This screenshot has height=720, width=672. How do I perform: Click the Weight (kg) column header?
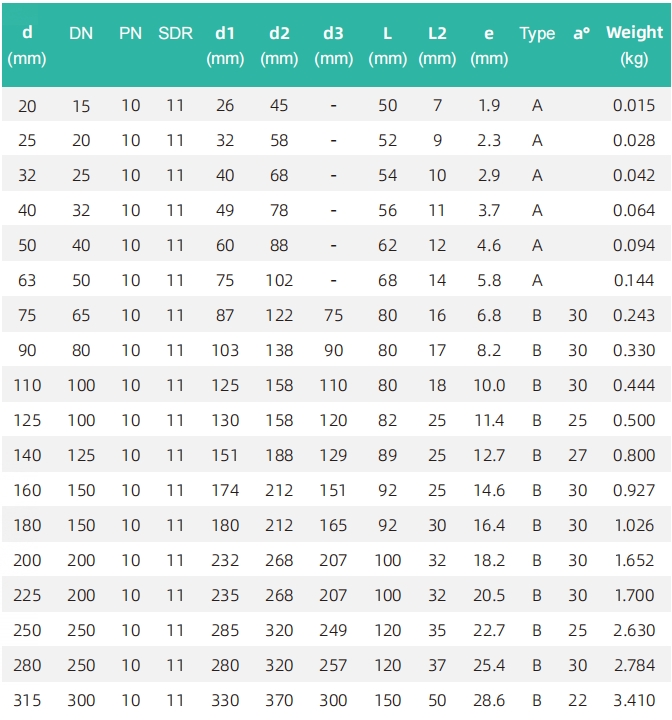click(x=634, y=45)
